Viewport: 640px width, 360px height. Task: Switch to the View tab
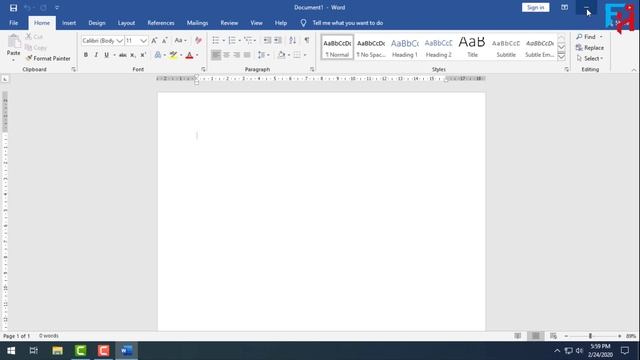coord(256,23)
